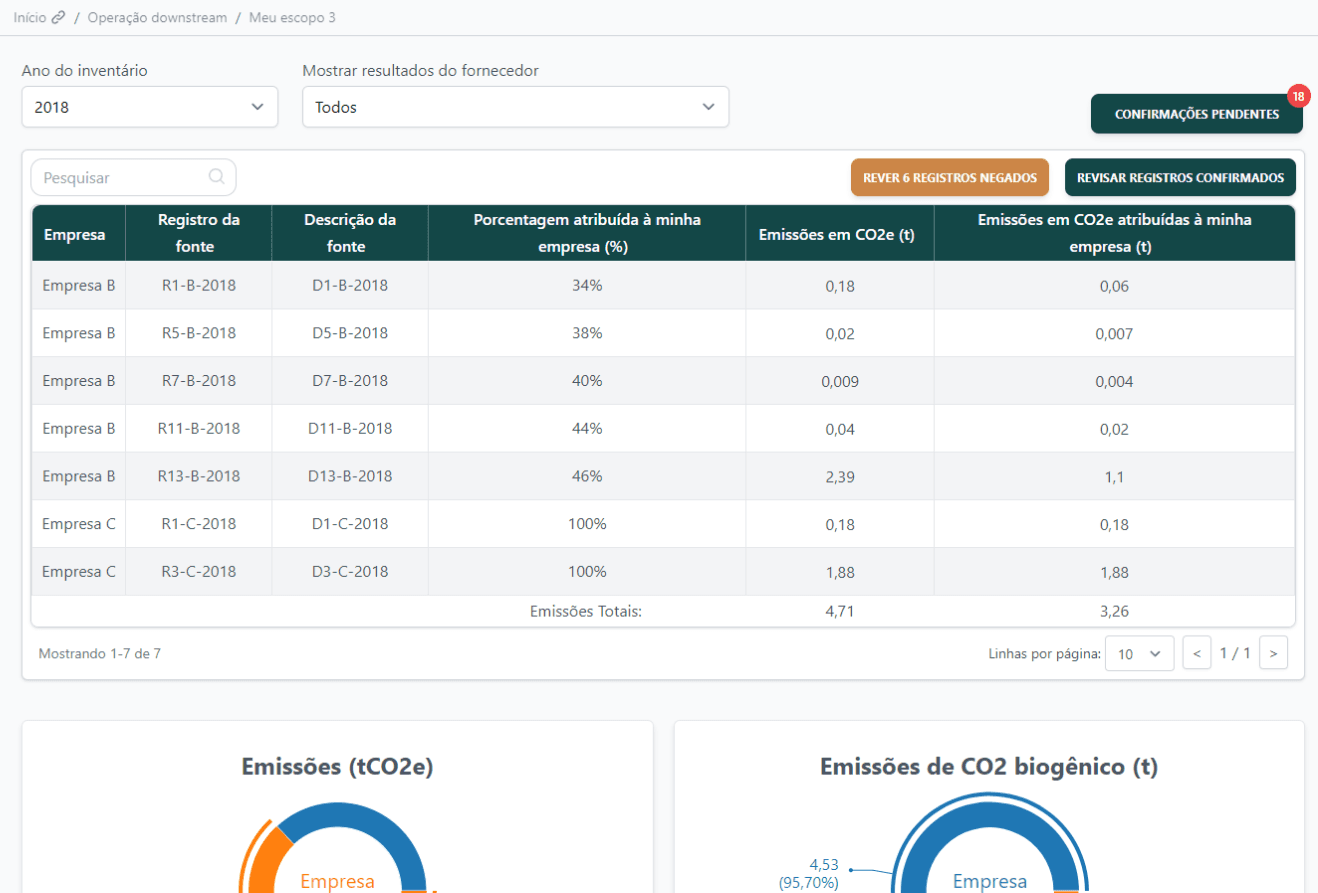Click the D3-C-2018 description cell
The image size is (1318, 893).
click(350, 572)
